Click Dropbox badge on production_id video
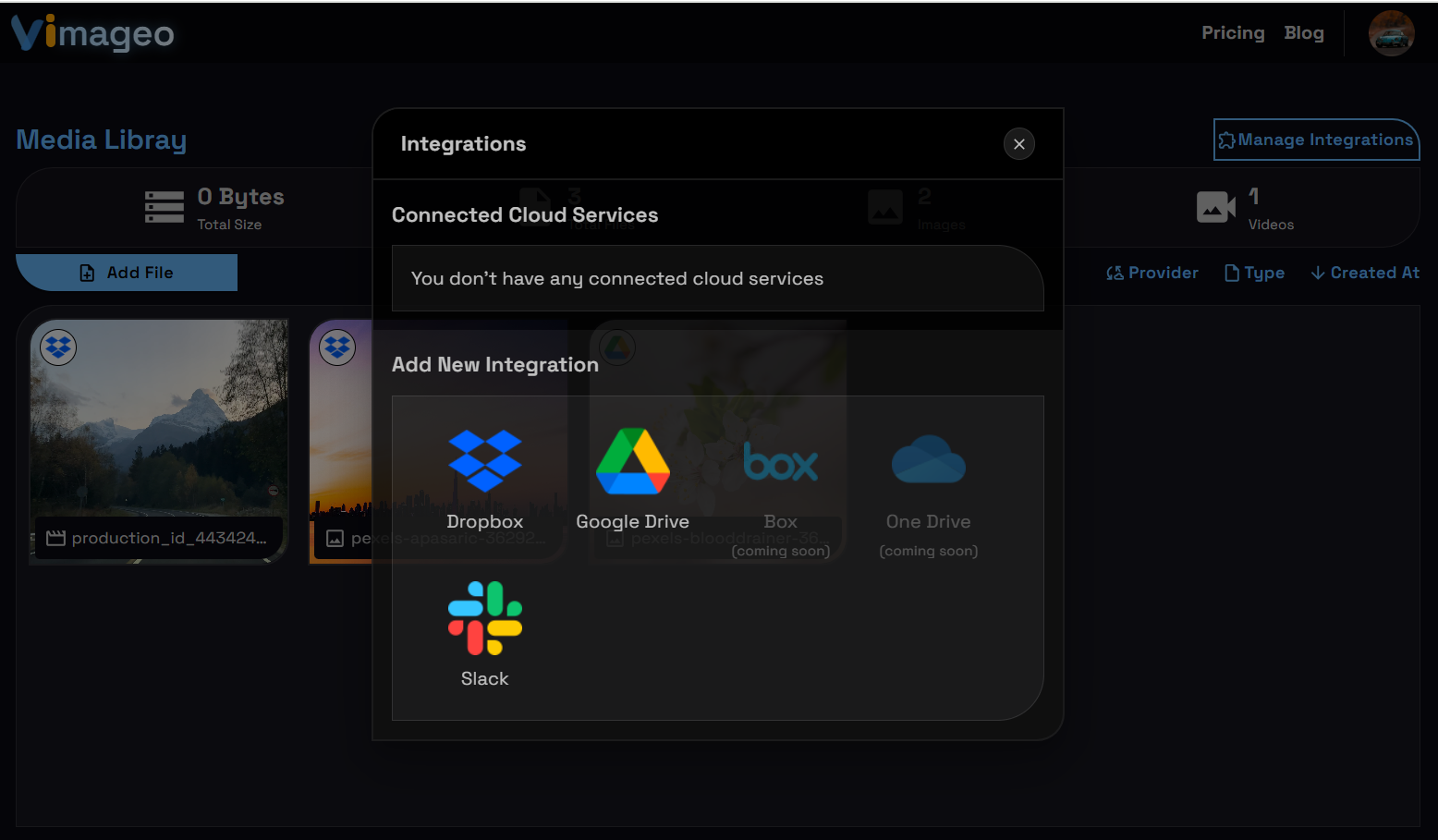 (x=58, y=347)
